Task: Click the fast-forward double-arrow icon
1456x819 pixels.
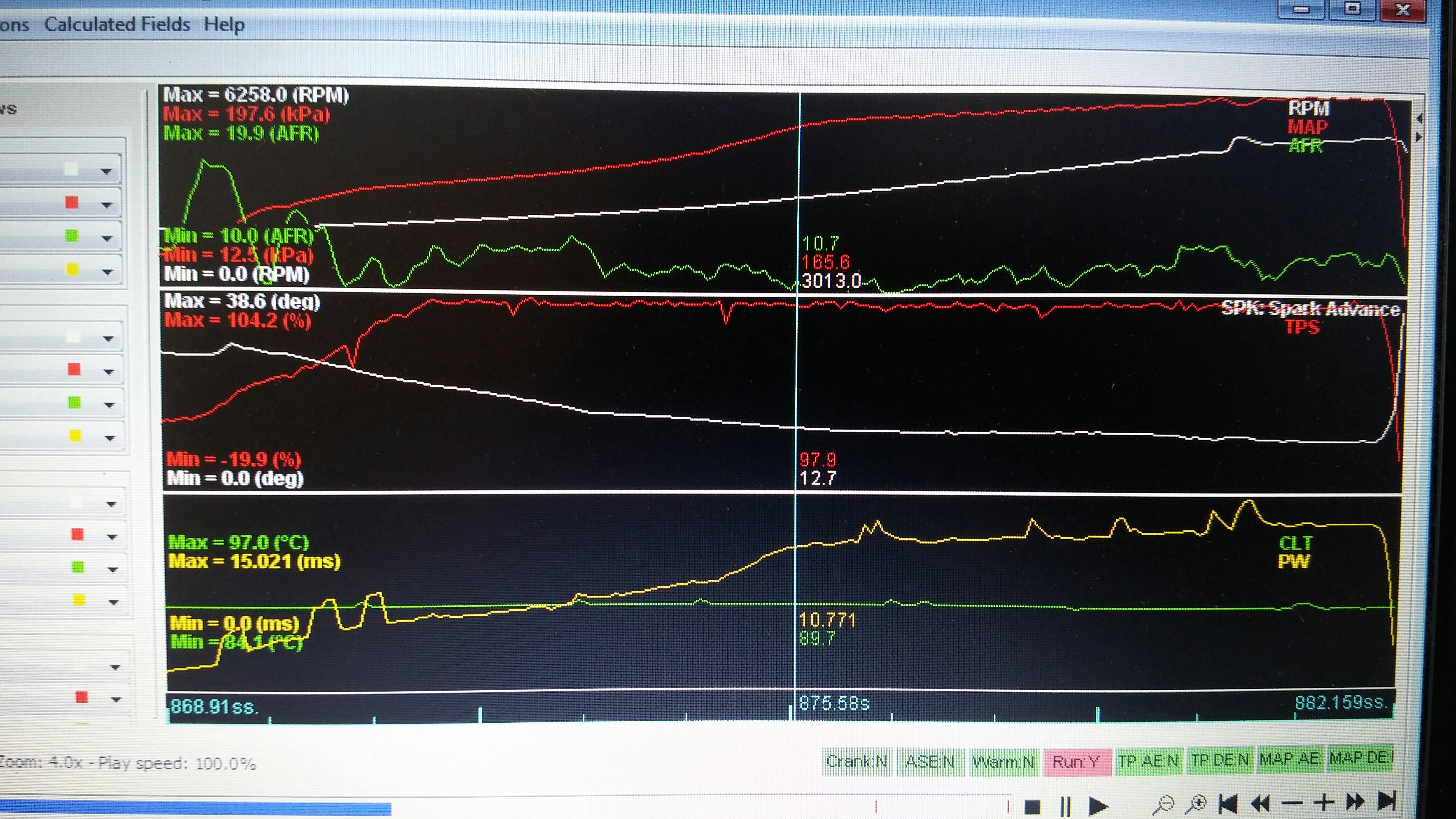Action: pos(1356,801)
